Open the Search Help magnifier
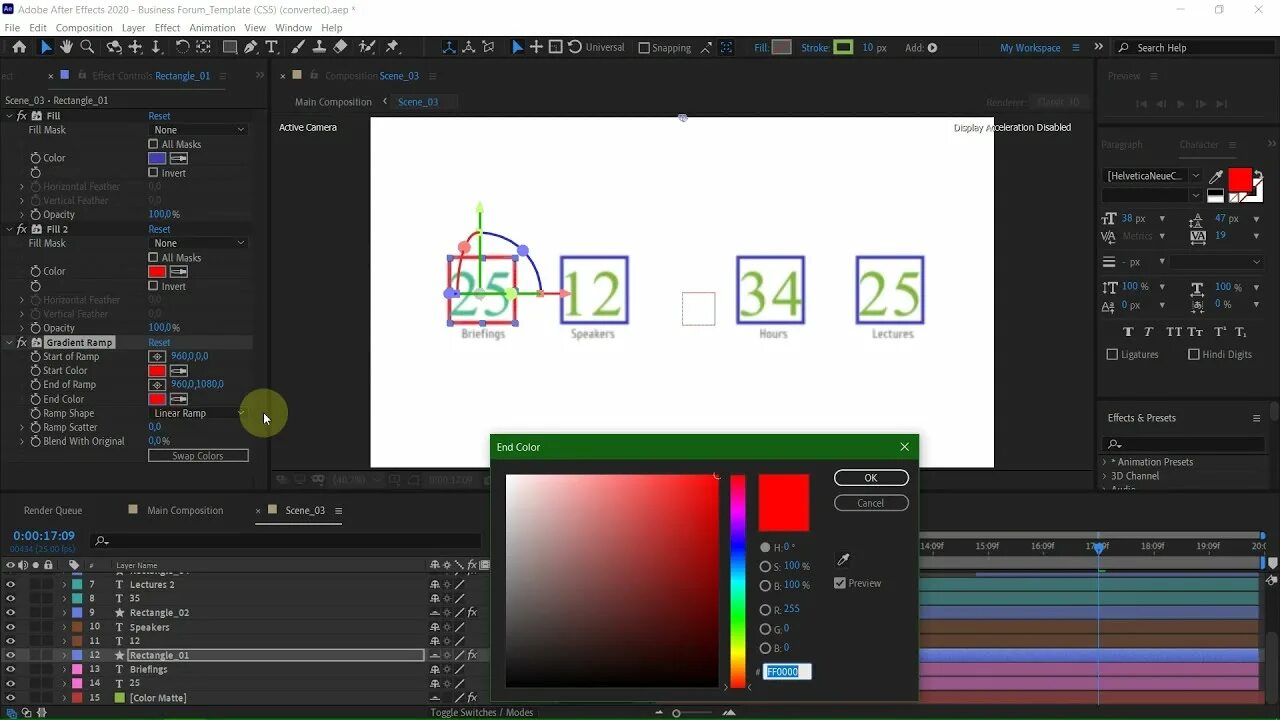This screenshot has height=720, width=1280. pyautogui.click(x=1124, y=47)
